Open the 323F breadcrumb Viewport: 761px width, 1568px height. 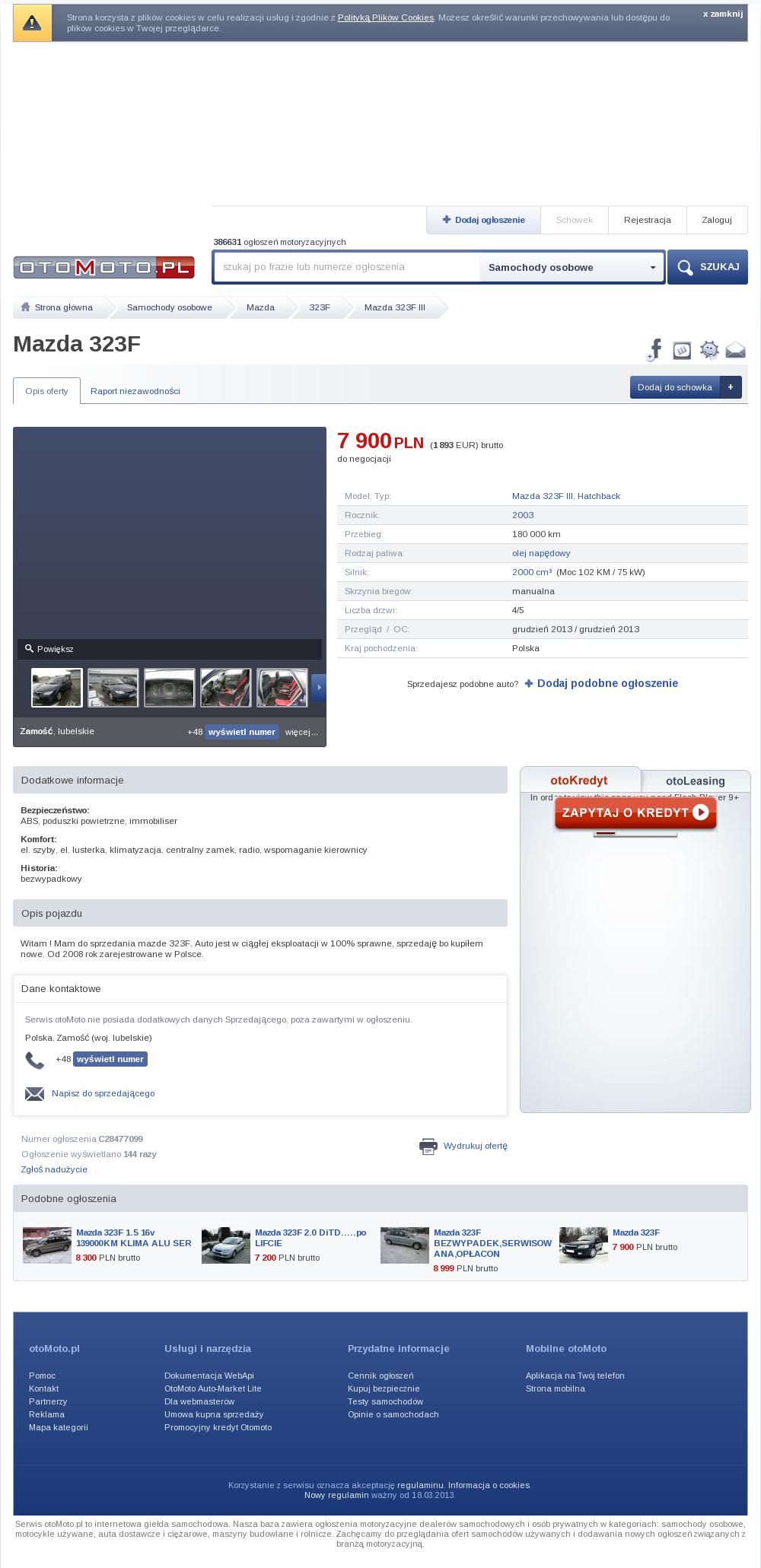320,307
